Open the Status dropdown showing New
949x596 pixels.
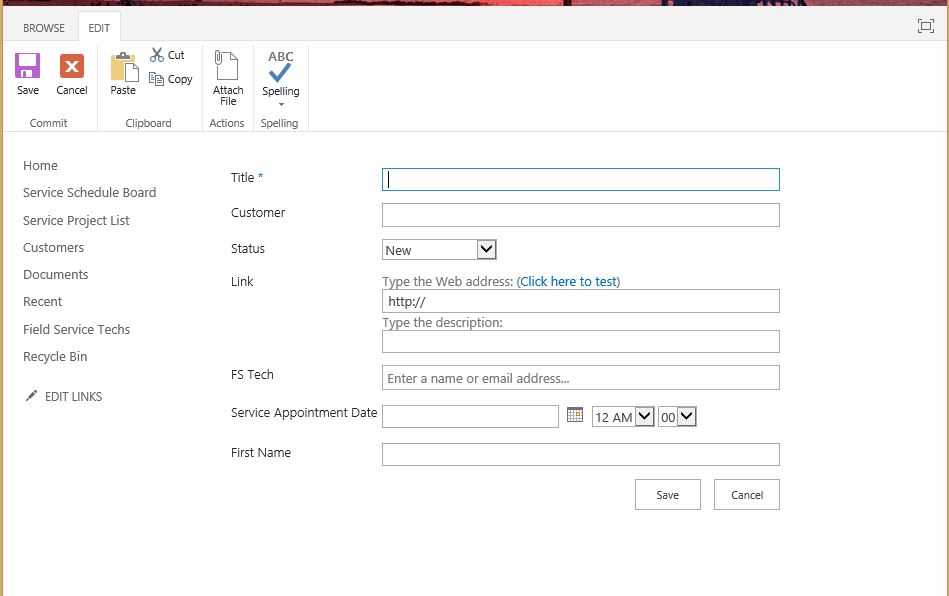click(439, 250)
